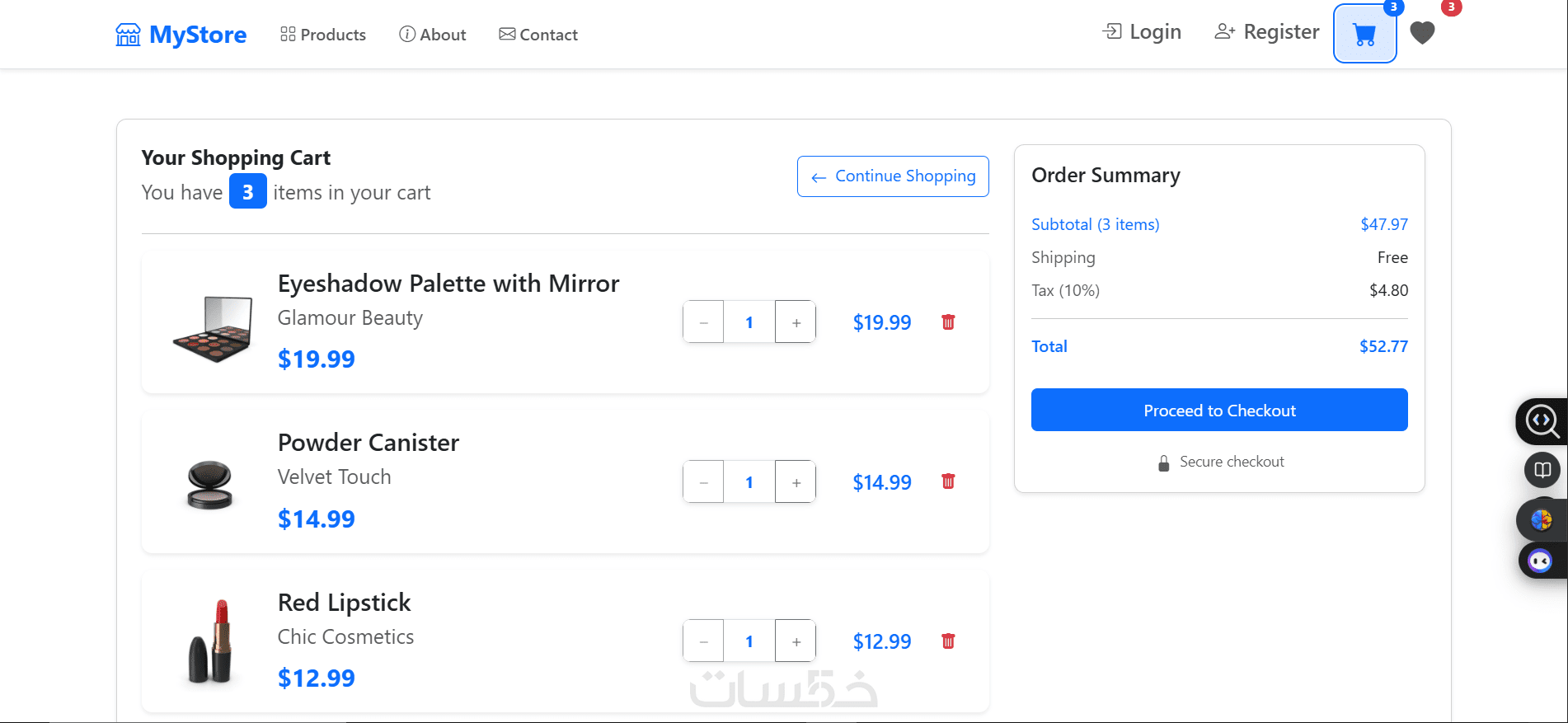This screenshot has height=723, width=1568.
Task: Delete Eyeshadow Palette using trash icon
Action: pyautogui.click(x=948, y=322)
